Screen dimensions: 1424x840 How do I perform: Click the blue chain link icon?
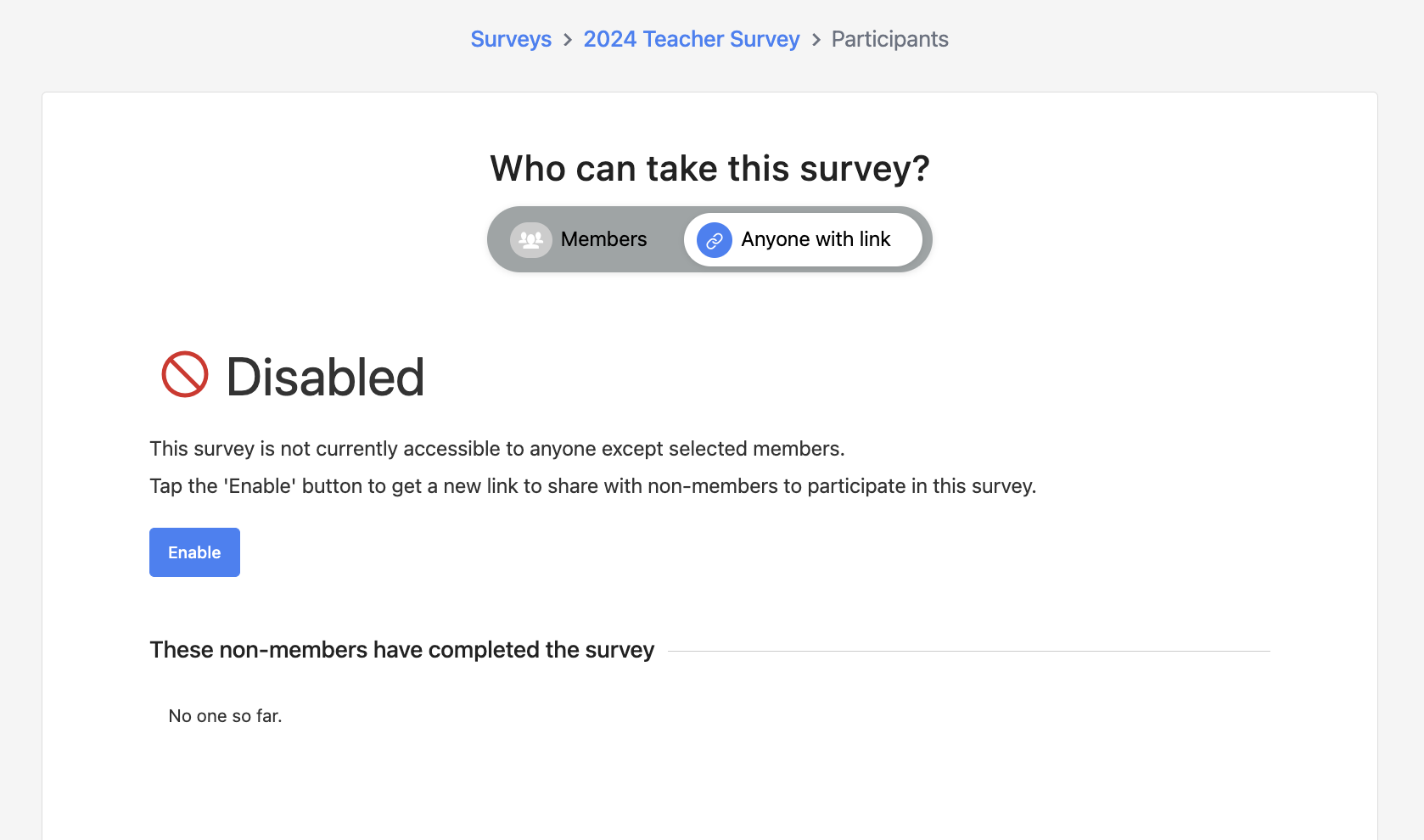pyautogui.click(x=715, y=240)
